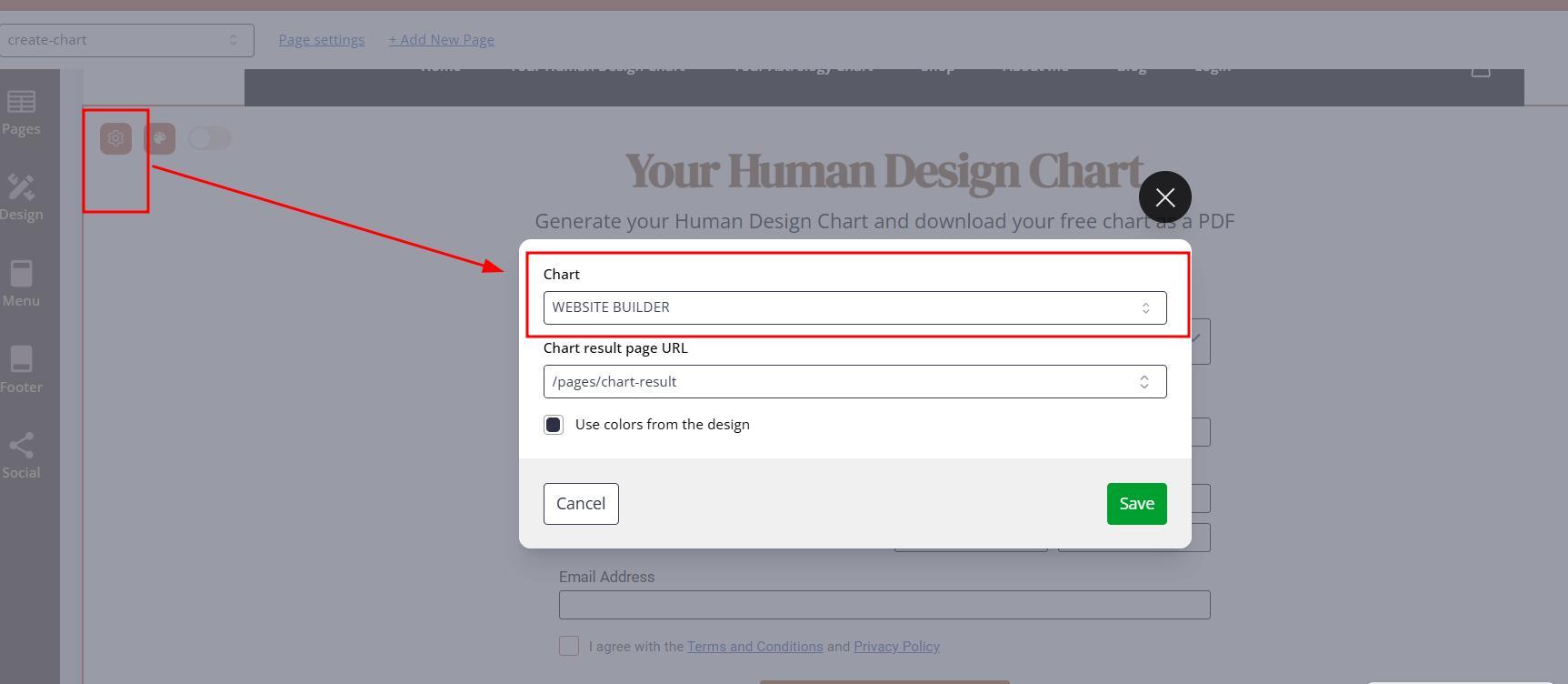Open the color palette icon for the block
This screenshot has width=1568, height=684.
(x=159, y=138)
